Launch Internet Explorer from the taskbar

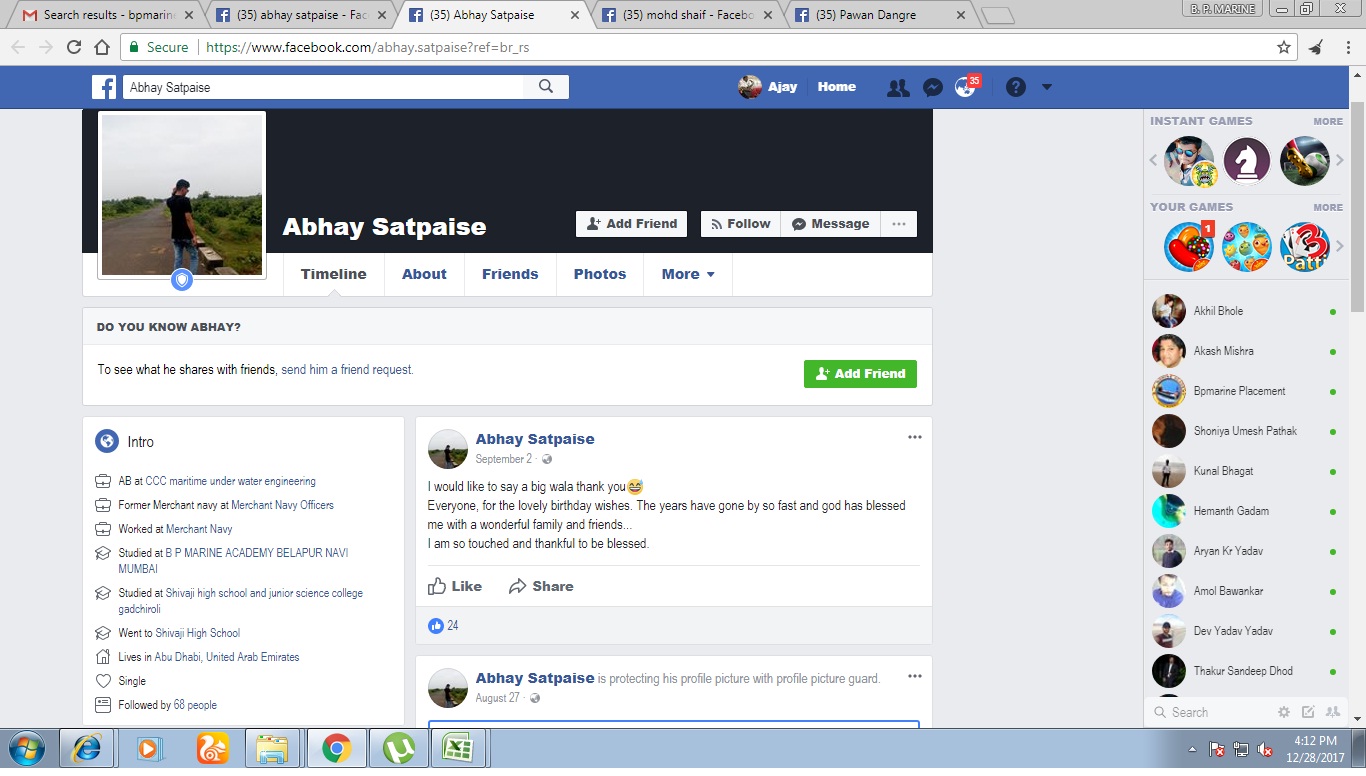87,748
